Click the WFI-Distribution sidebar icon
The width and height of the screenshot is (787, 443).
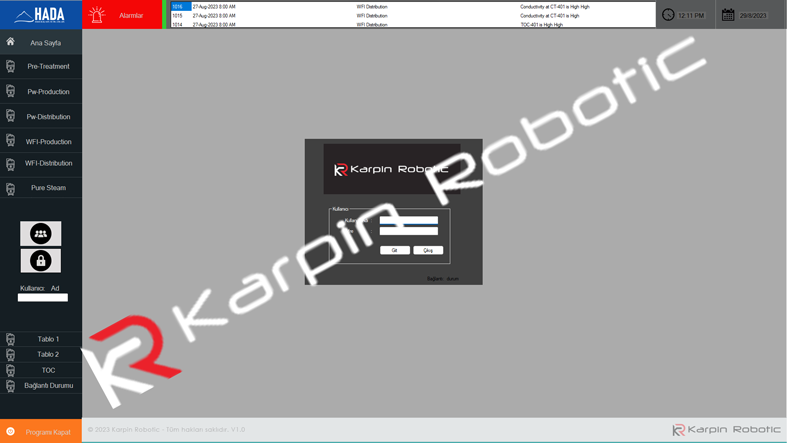pyautogui.click(x=11, y=165)
